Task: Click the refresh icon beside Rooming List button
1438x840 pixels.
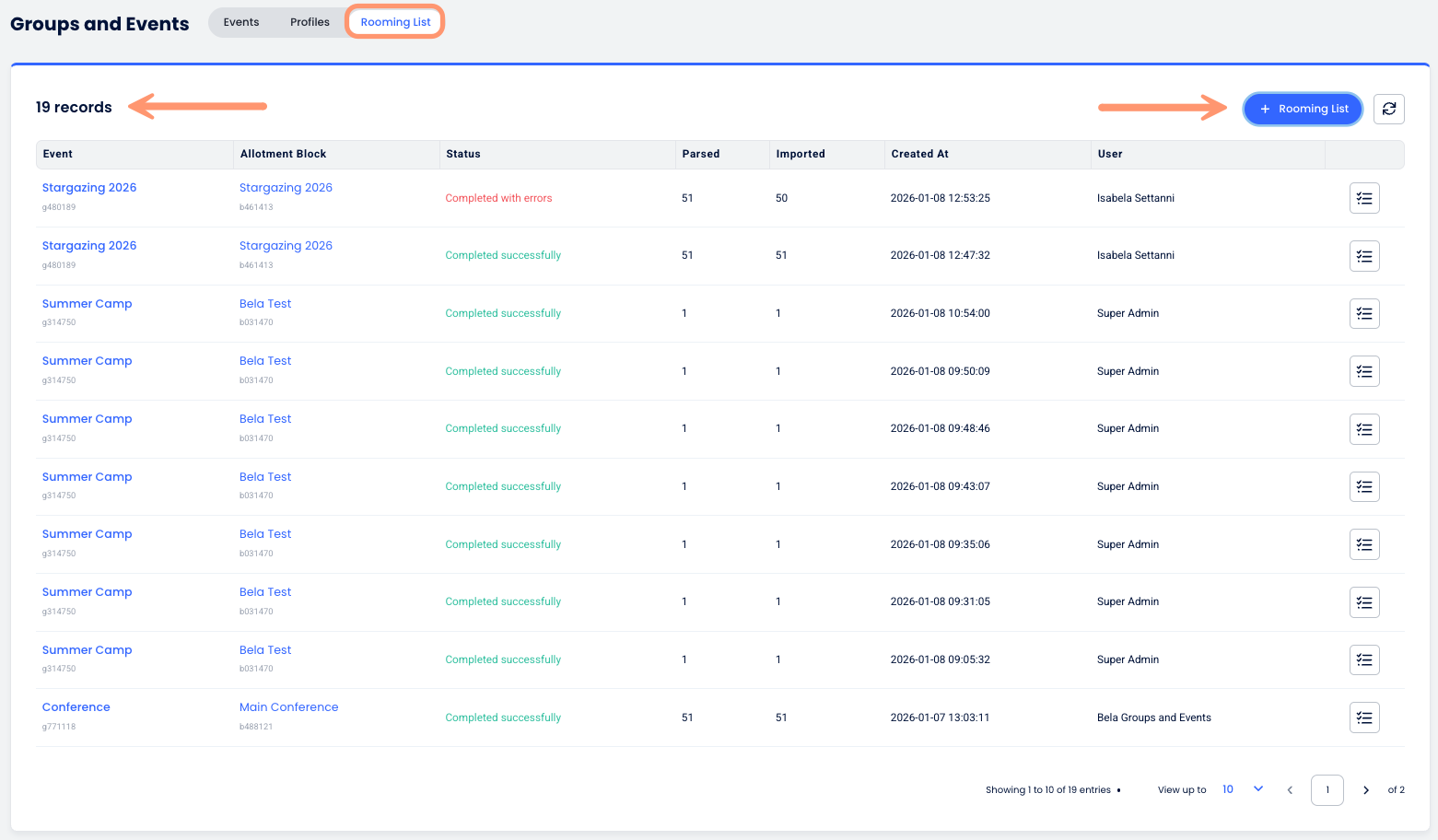Action: point(1388,109)
